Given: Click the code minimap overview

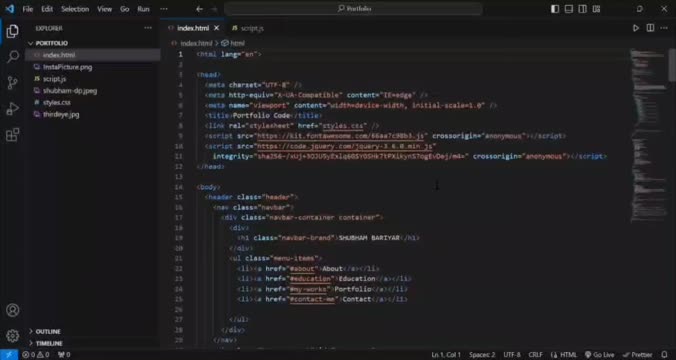Looking at the screenshot, I should click(x=648, y=135).
